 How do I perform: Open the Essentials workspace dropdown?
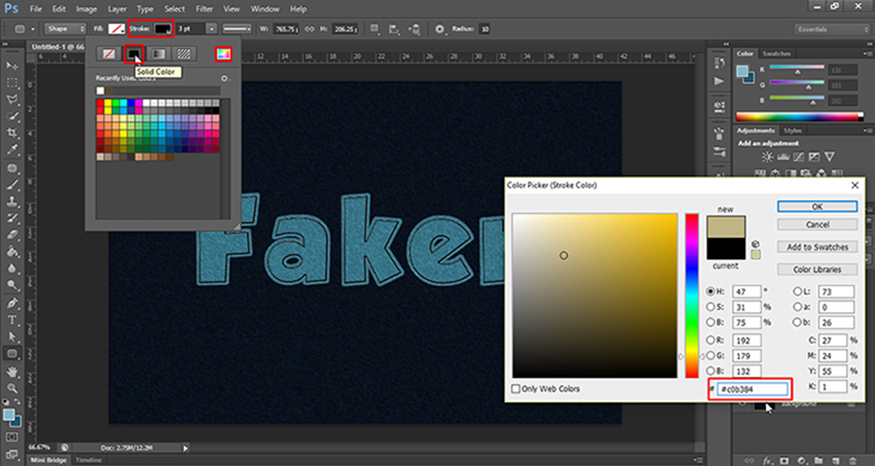click(830, 28)
